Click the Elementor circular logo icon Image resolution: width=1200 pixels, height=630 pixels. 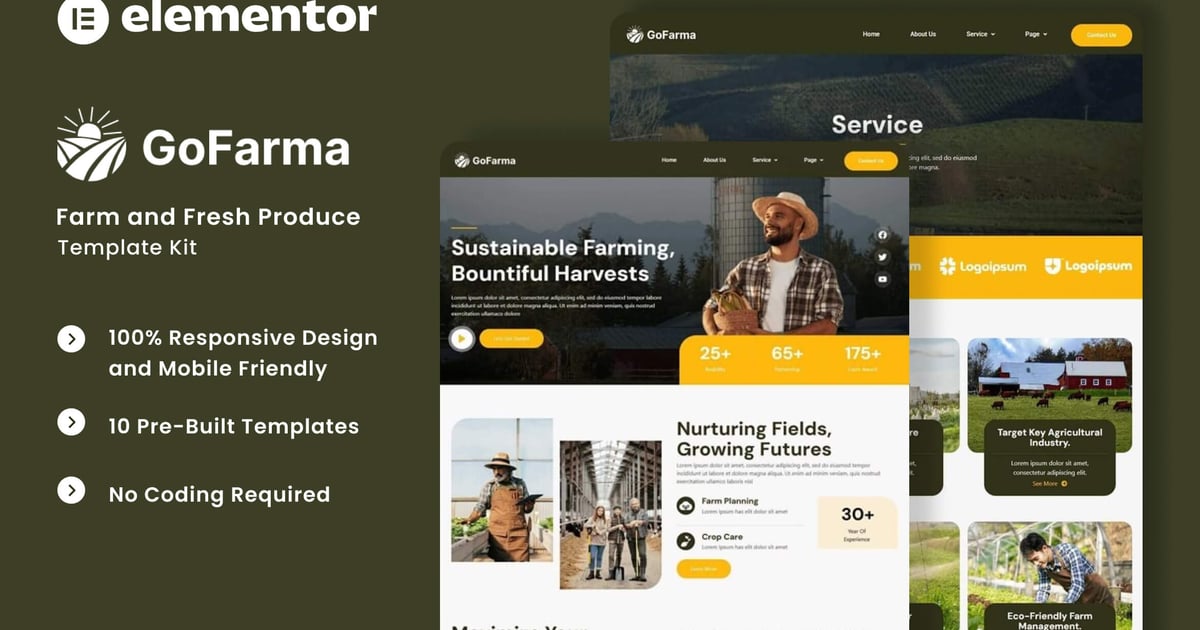[83, 19]
